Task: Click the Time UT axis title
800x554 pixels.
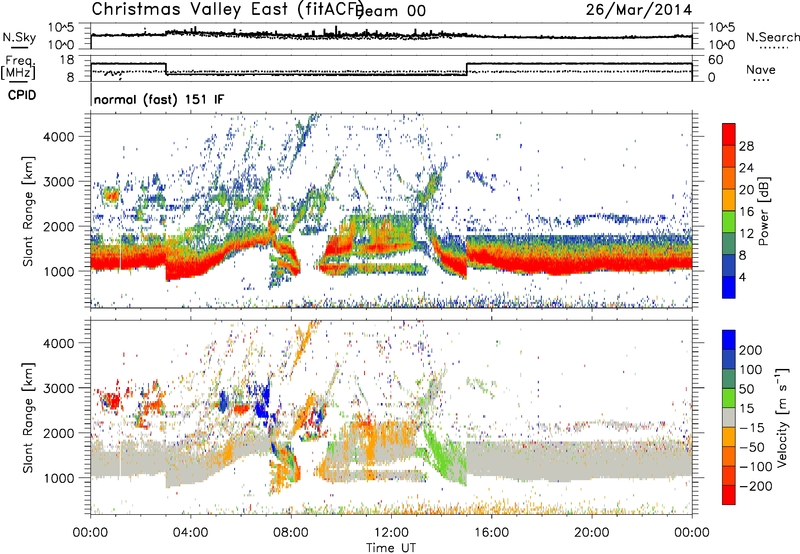Action: point(391,548)
